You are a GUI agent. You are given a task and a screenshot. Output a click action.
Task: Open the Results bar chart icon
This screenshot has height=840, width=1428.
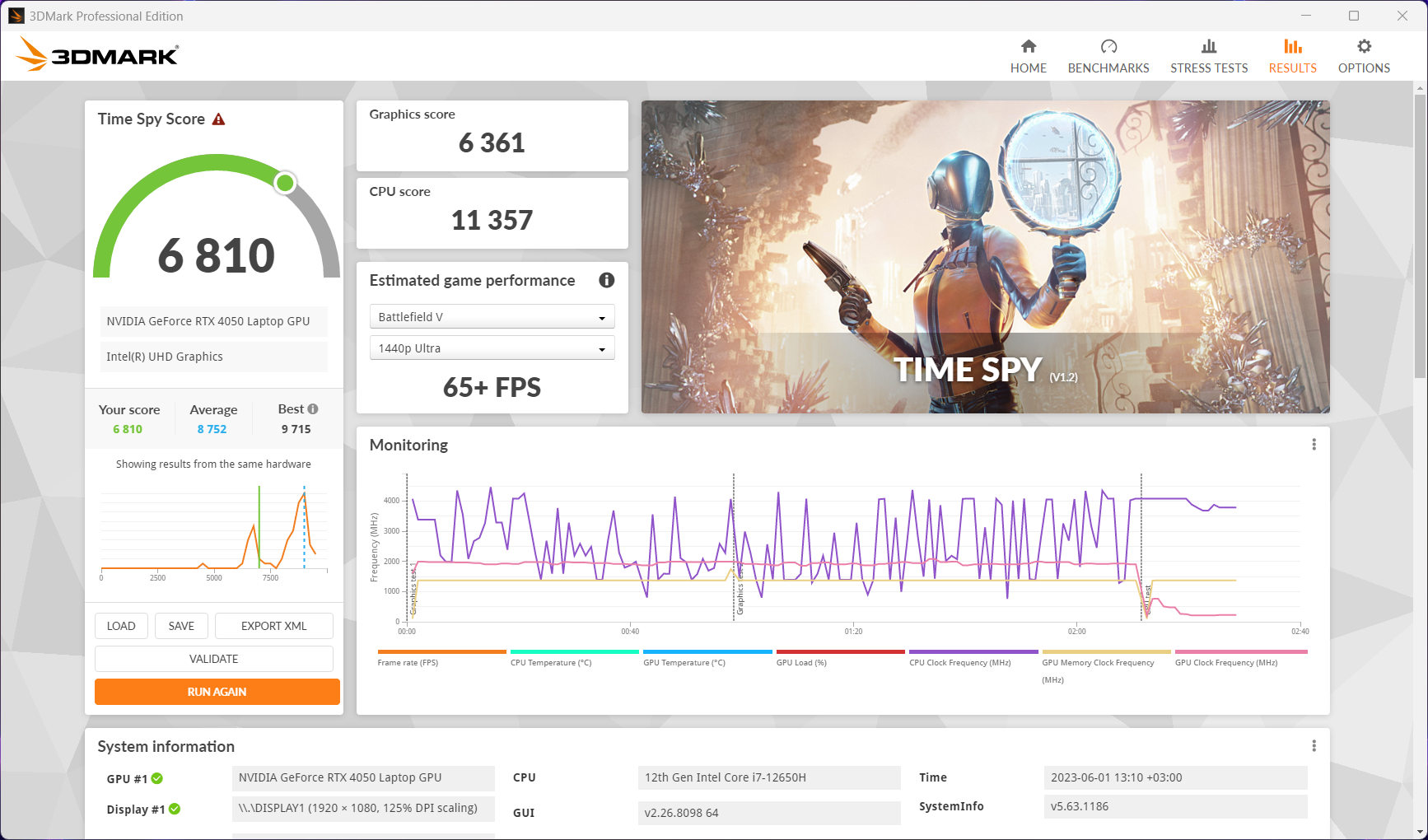(1293, 46)
